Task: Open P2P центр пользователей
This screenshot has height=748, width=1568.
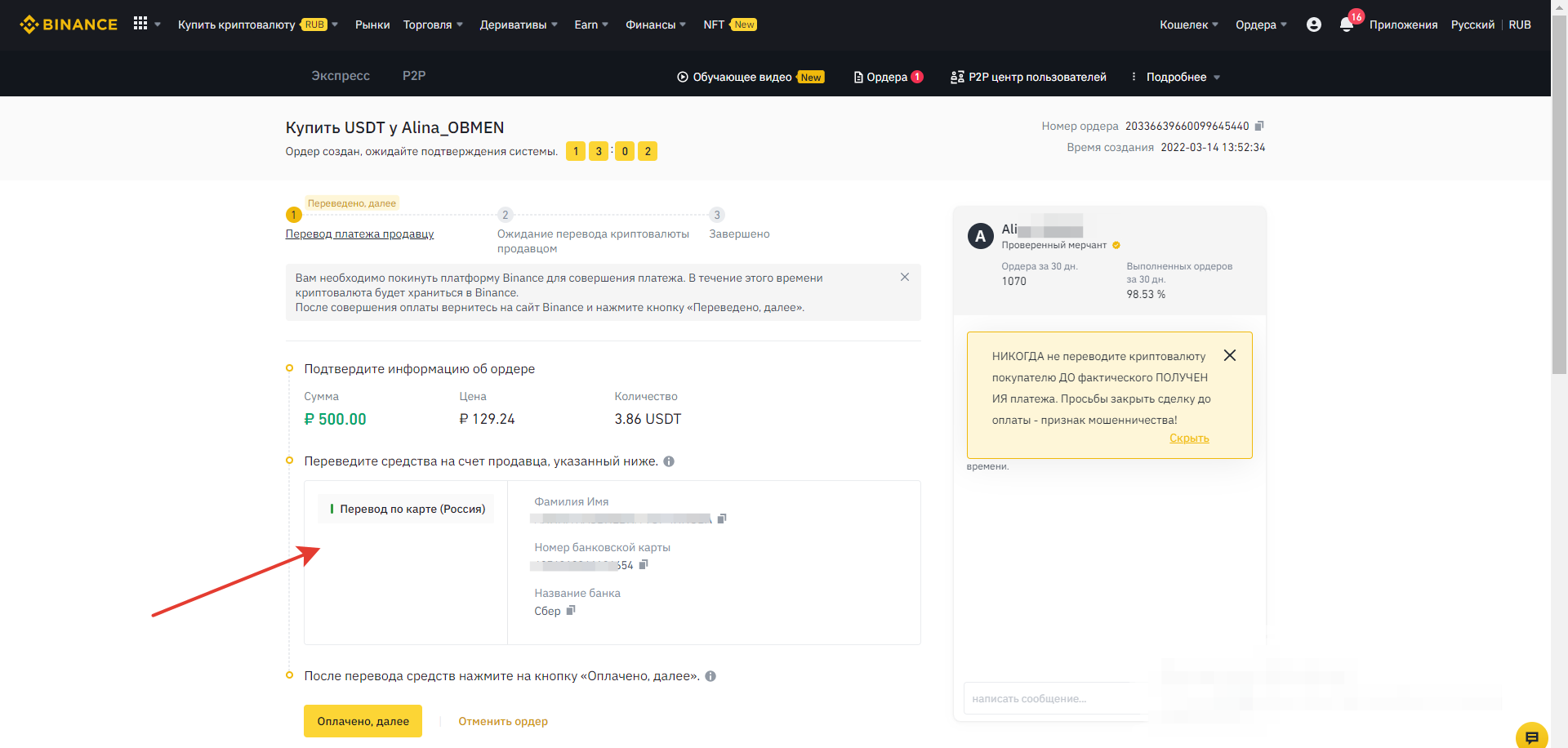Action: [1028, 77]
